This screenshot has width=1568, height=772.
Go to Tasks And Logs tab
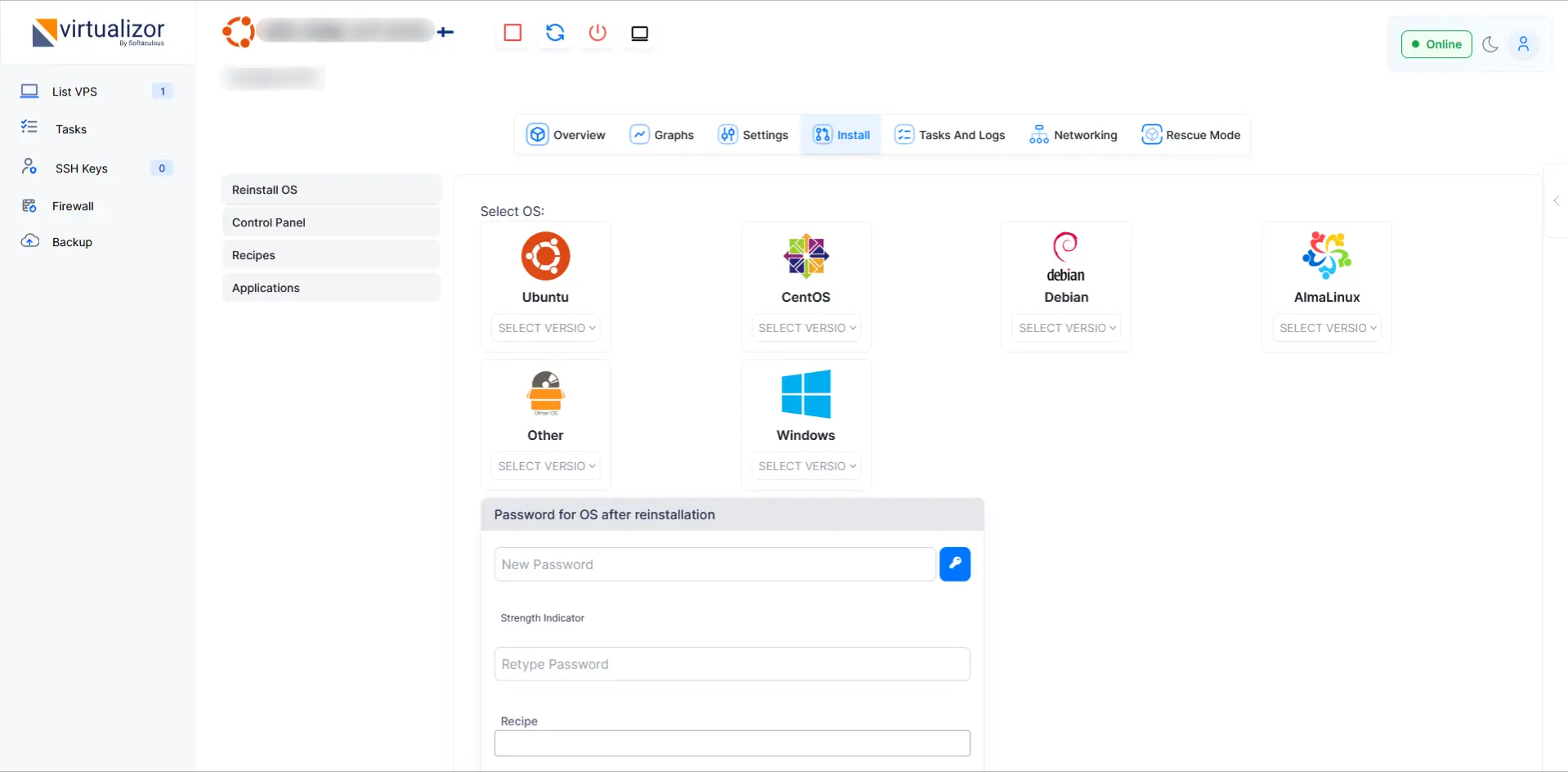point(950,135)
